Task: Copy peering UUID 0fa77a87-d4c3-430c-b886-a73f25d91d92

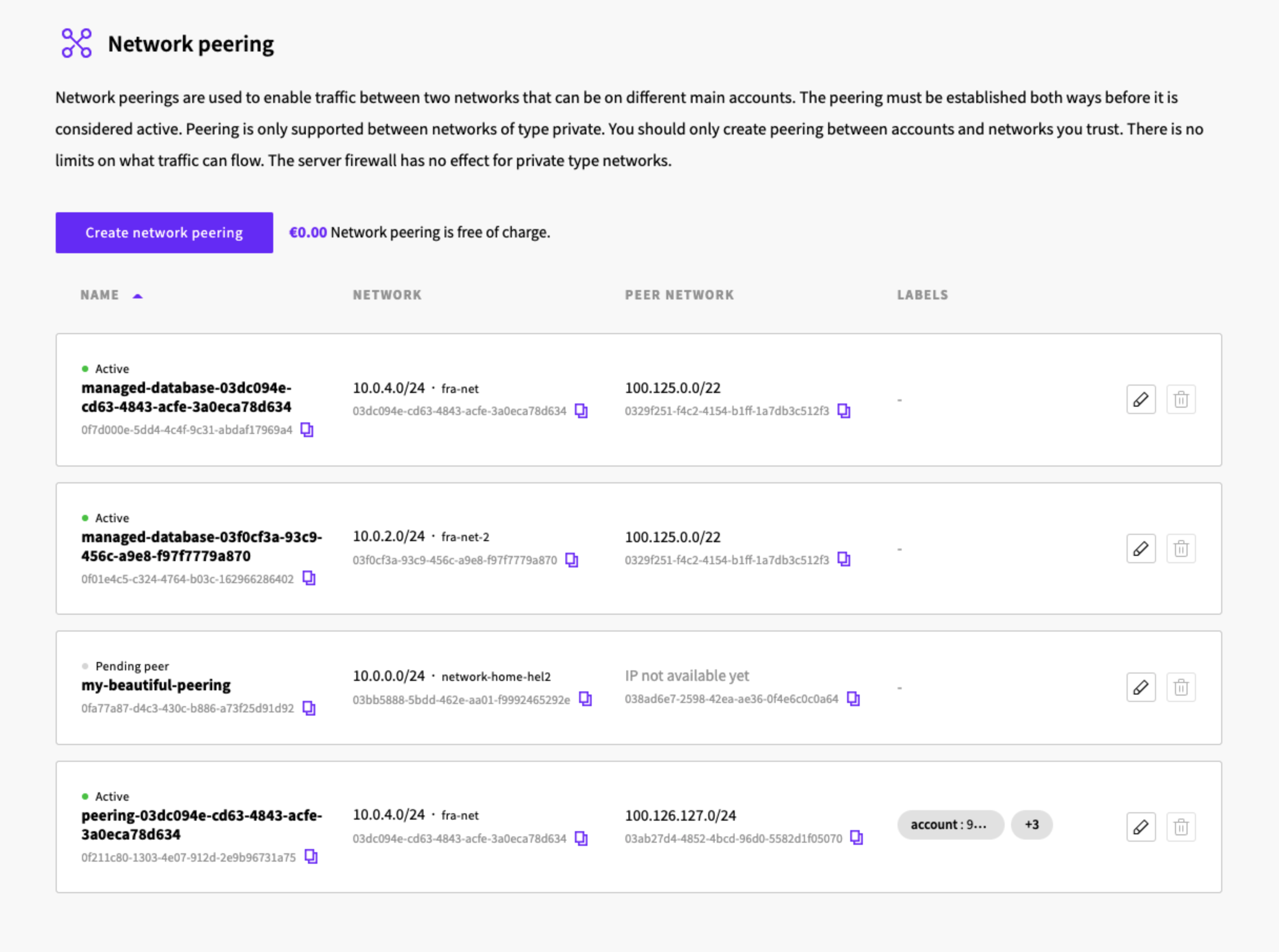Action: pyautogui.click(x=309, y=708)
